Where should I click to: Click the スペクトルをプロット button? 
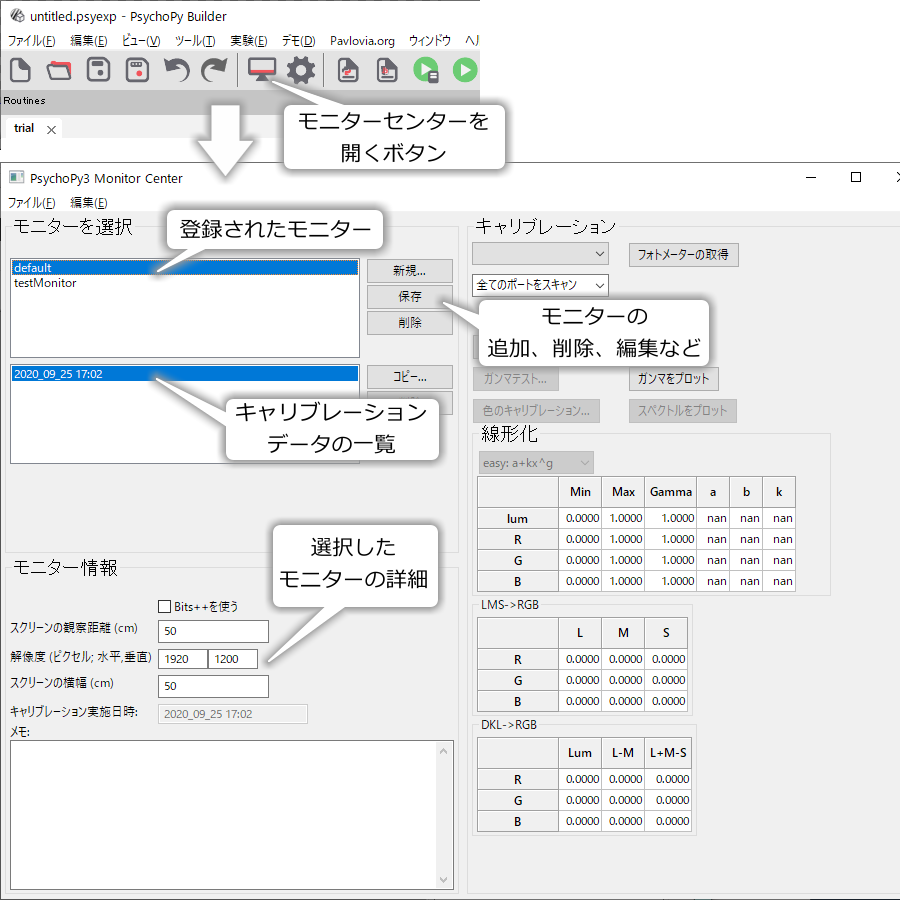click(x=683, y=411)
